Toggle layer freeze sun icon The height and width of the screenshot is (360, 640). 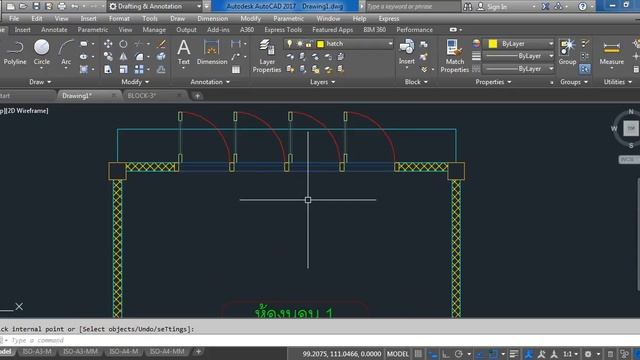[300, 44]
